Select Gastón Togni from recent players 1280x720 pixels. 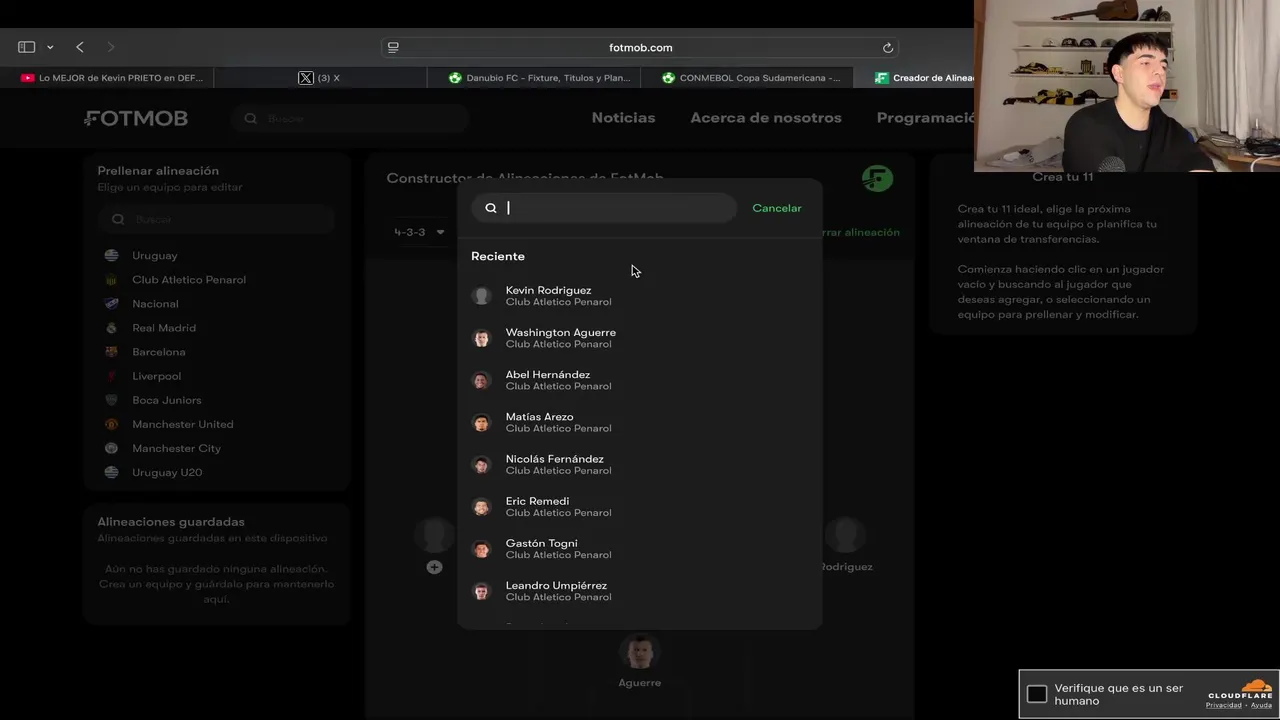[x=640, y=548]
